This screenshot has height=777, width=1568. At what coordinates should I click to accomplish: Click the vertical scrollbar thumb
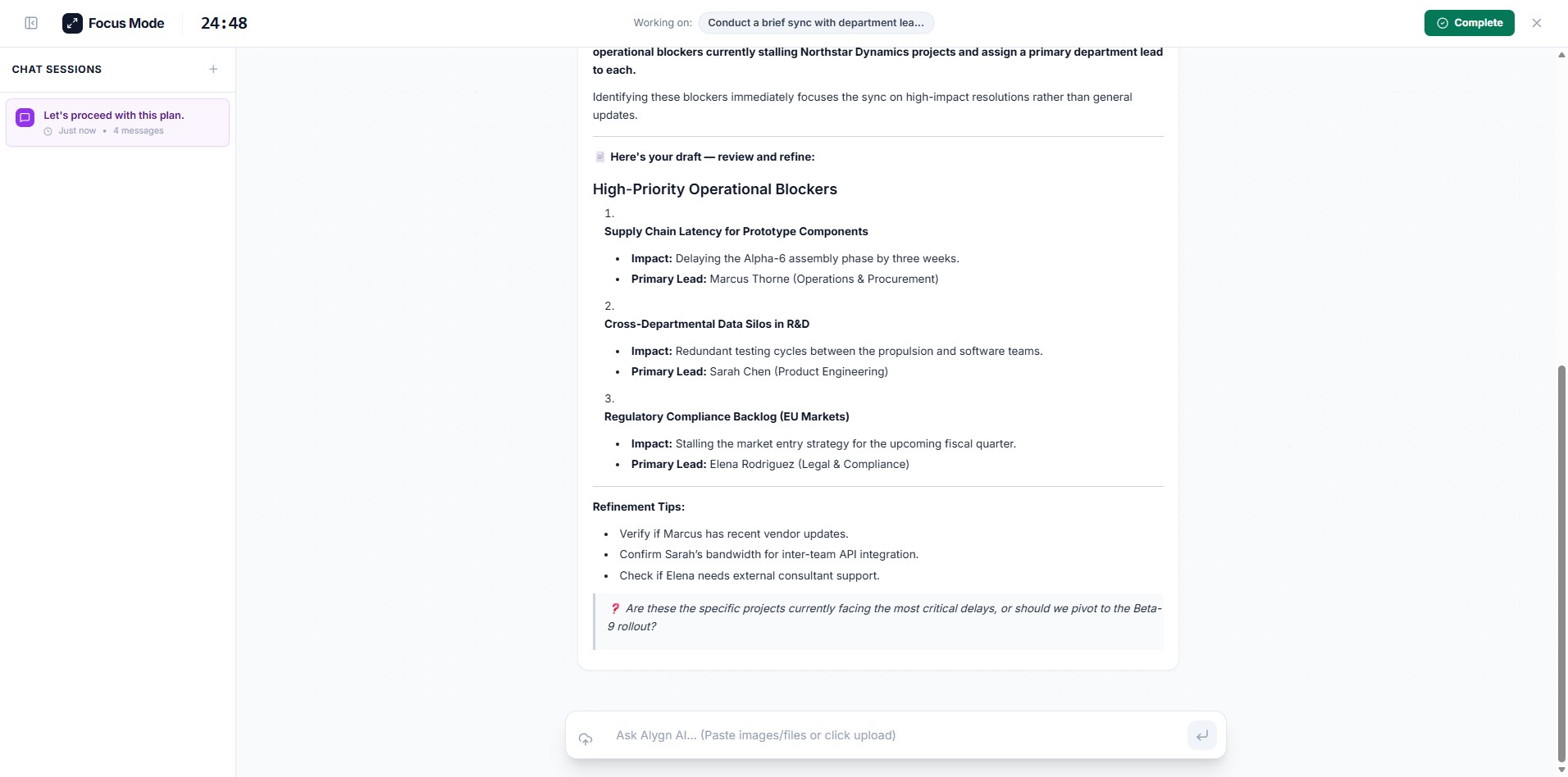tap(1561, 563)
